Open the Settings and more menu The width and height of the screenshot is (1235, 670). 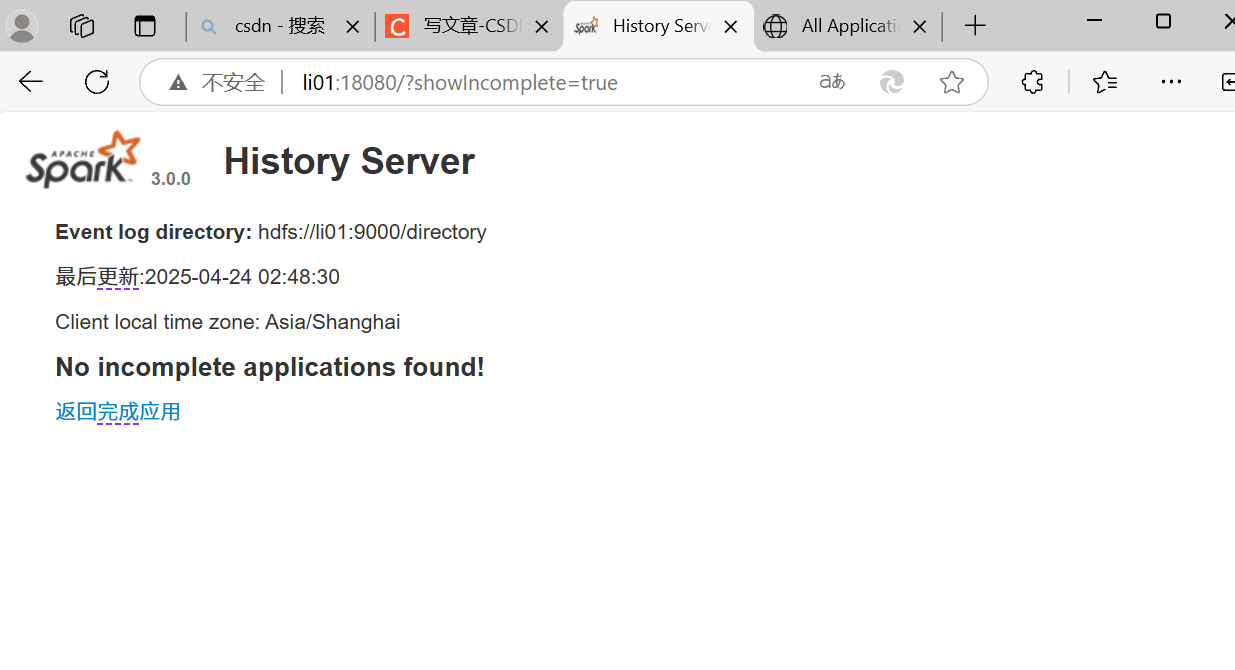tap(1171, 82)
